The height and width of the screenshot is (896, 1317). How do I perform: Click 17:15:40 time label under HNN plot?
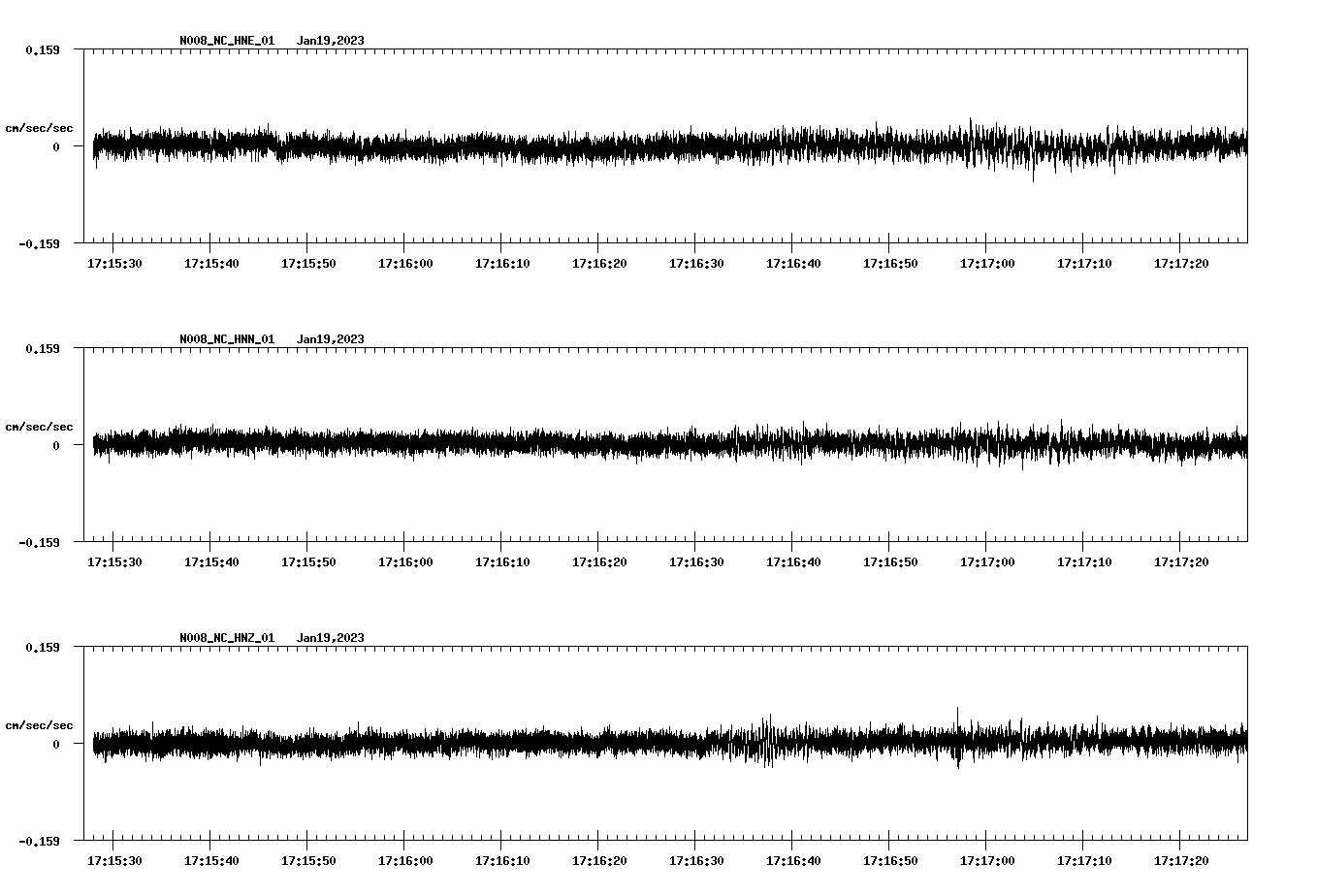[x=211, y=562]
